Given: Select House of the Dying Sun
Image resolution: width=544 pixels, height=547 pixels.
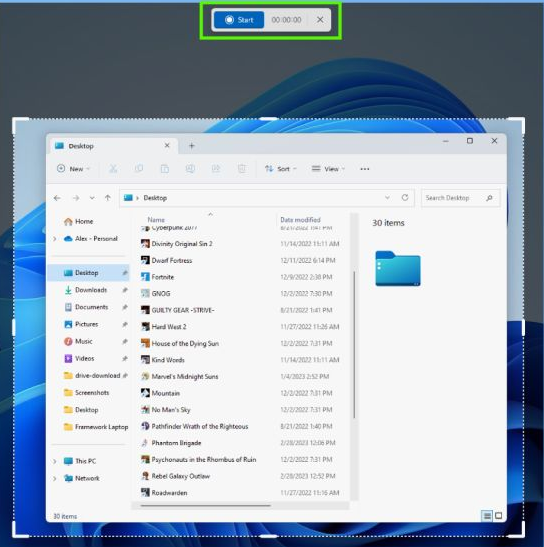Looking at the screenshot, I should (180, 344).
